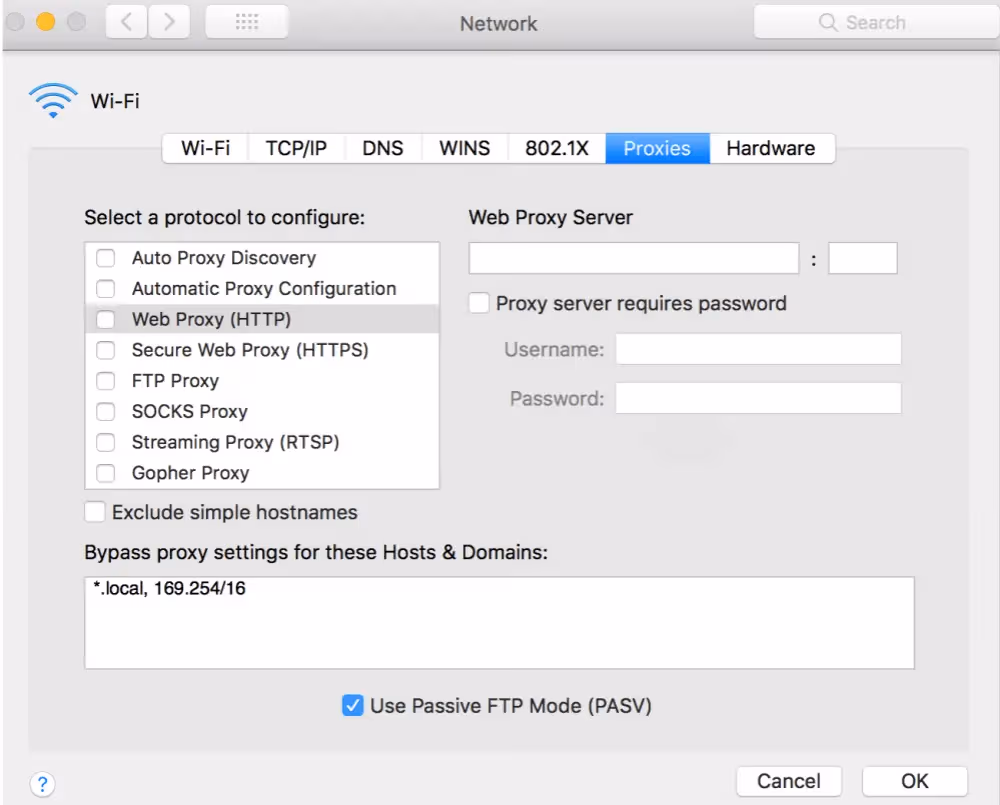
Task: Click the forward navigation arrow
Action: pyautogui.click(x=168, y=21)
